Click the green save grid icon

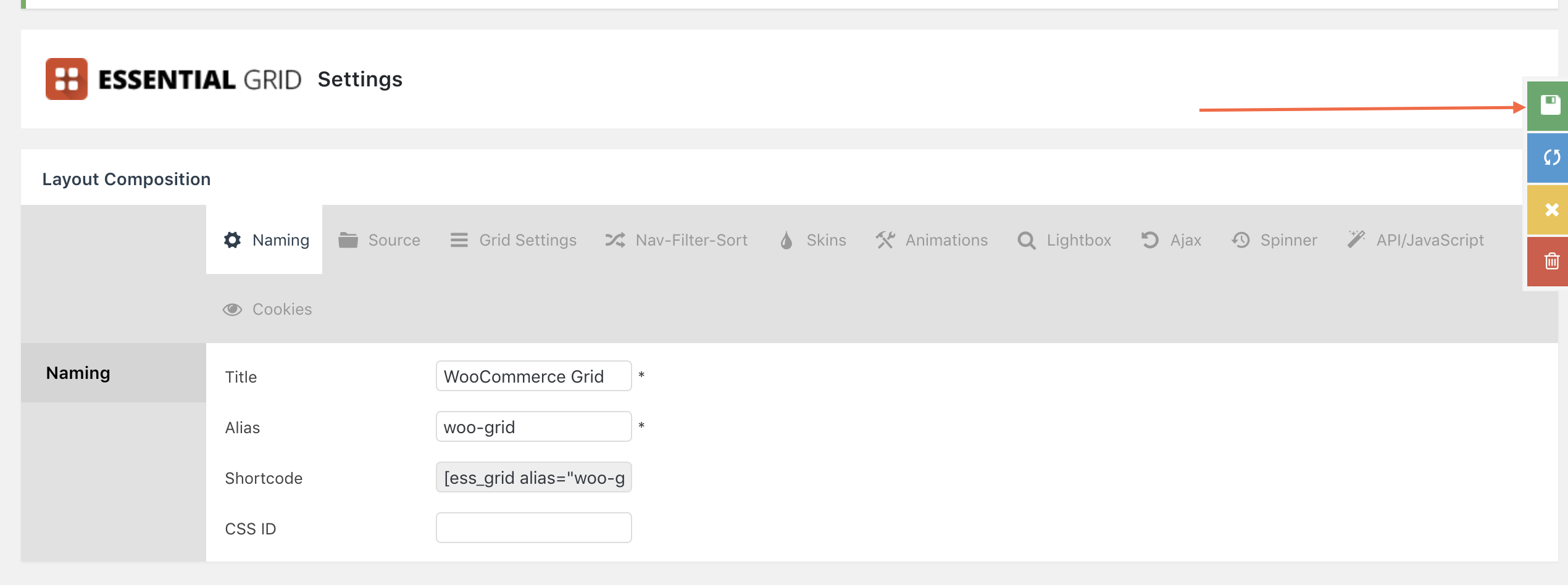(x=1549, y=106)
